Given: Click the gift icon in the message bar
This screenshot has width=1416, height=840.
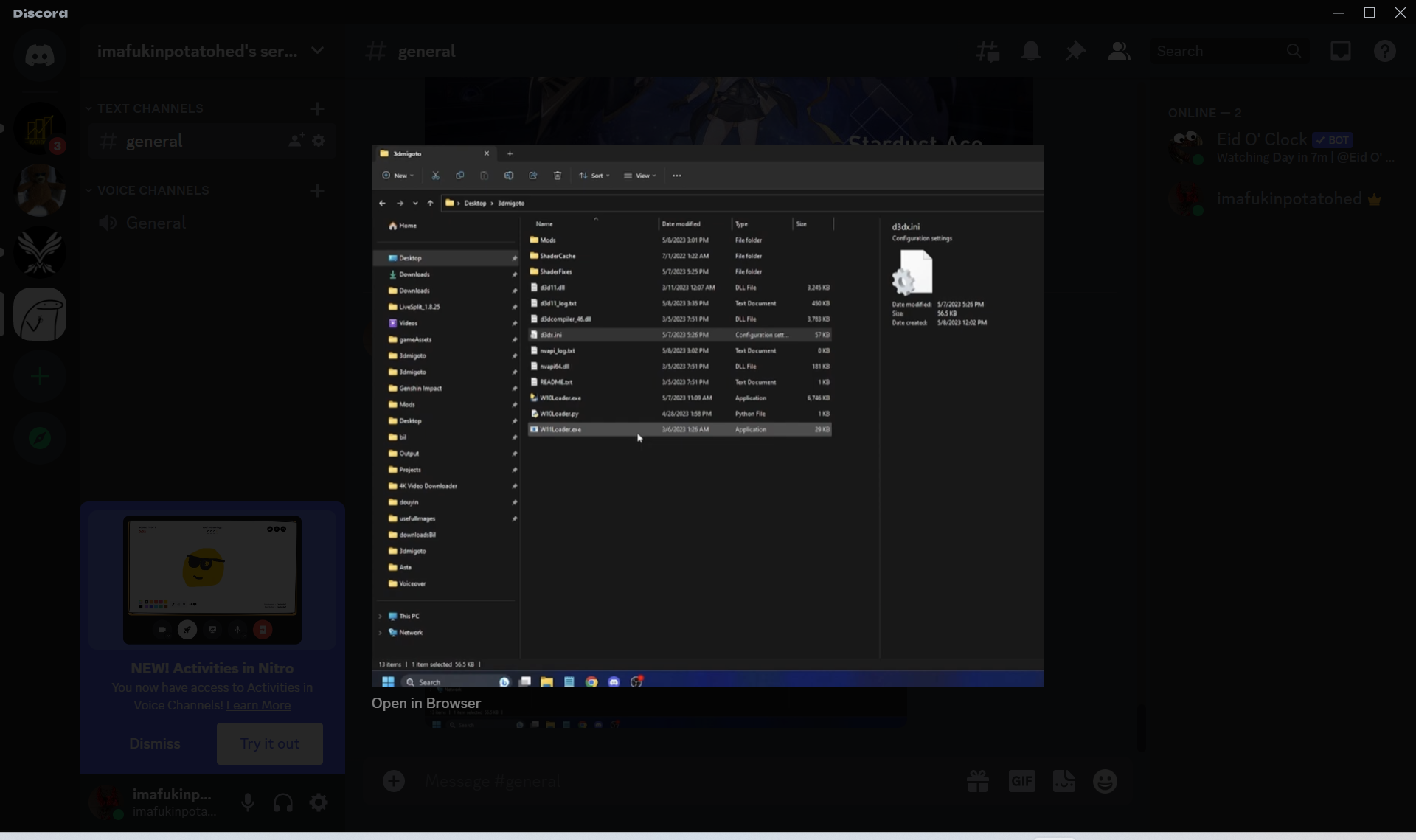Looking at the screenshot, I should click(976, 781).
